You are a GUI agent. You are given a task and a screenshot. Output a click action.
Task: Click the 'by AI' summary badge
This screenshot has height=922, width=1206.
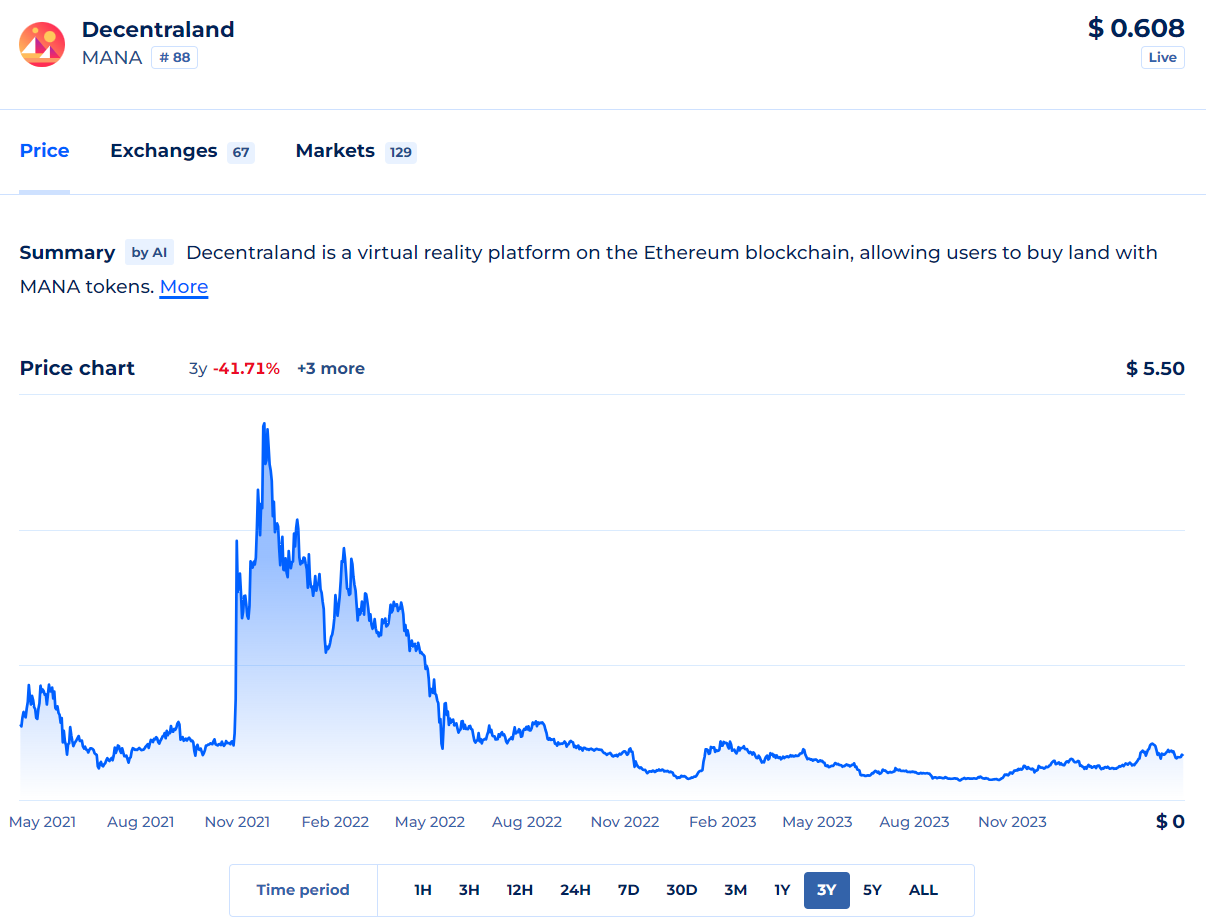[149, 252]
